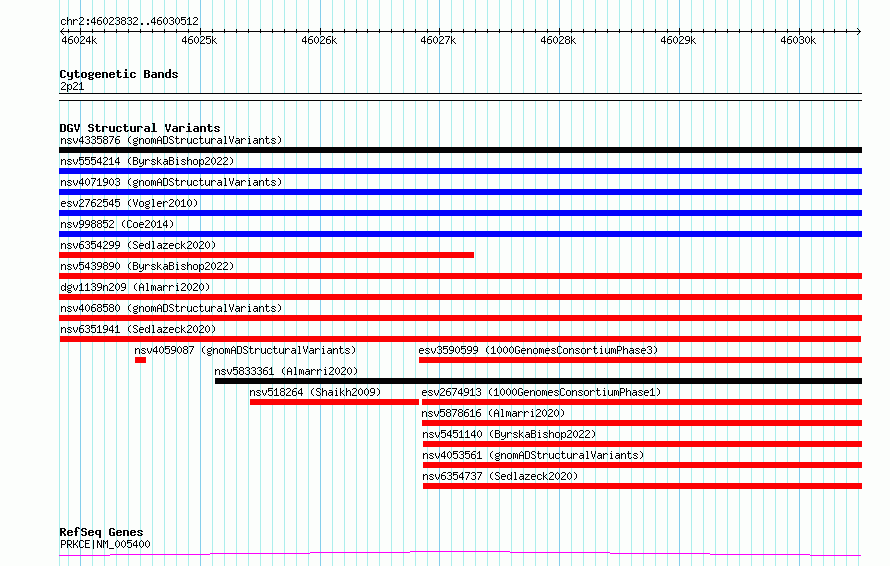Select the nsv5554214 ByrskaBishop2022 variant label
The image size is (890, 566).
coord(147,161)
